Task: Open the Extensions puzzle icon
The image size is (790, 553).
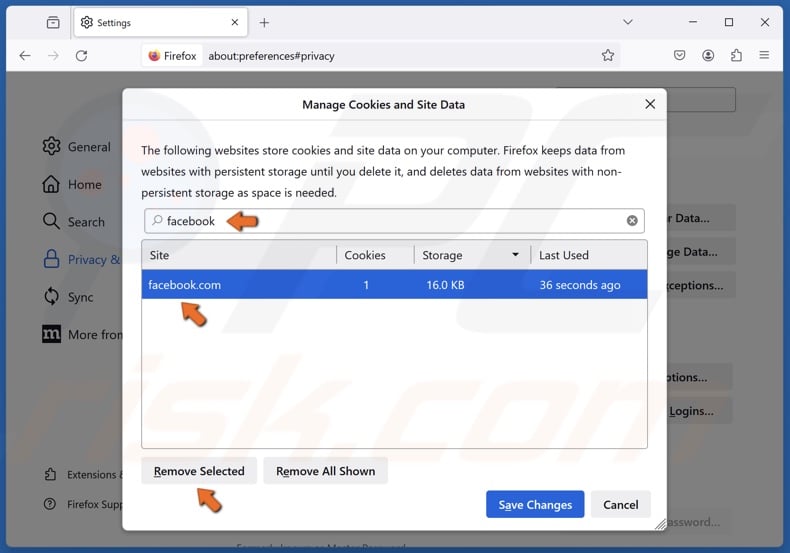Action: click(736, 55)
